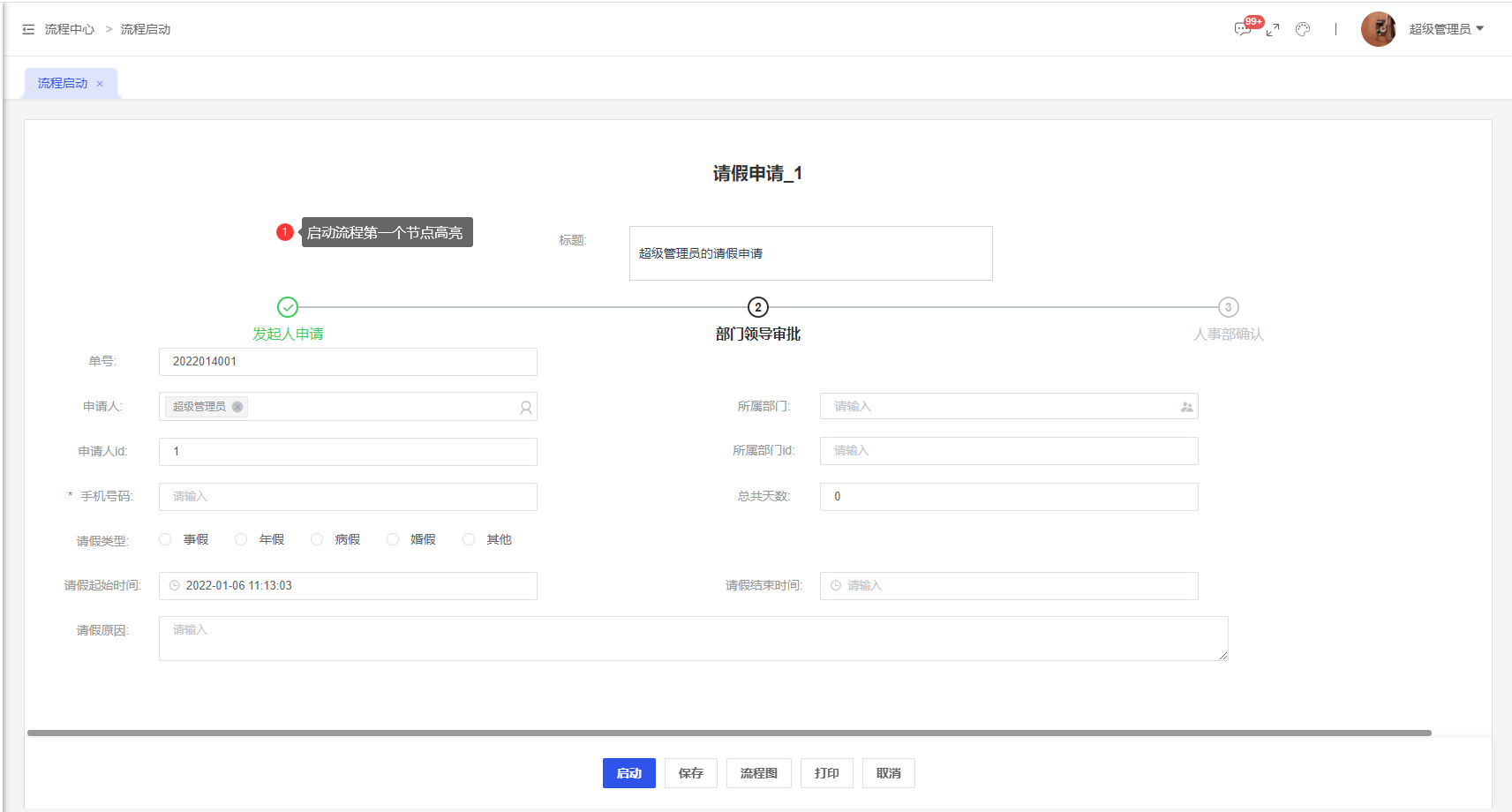Screen dimensions: 1512x812
Task: Remove the 超级管理员 tag from 申请人
Action: pyautogui.click(x=237, y=407)
